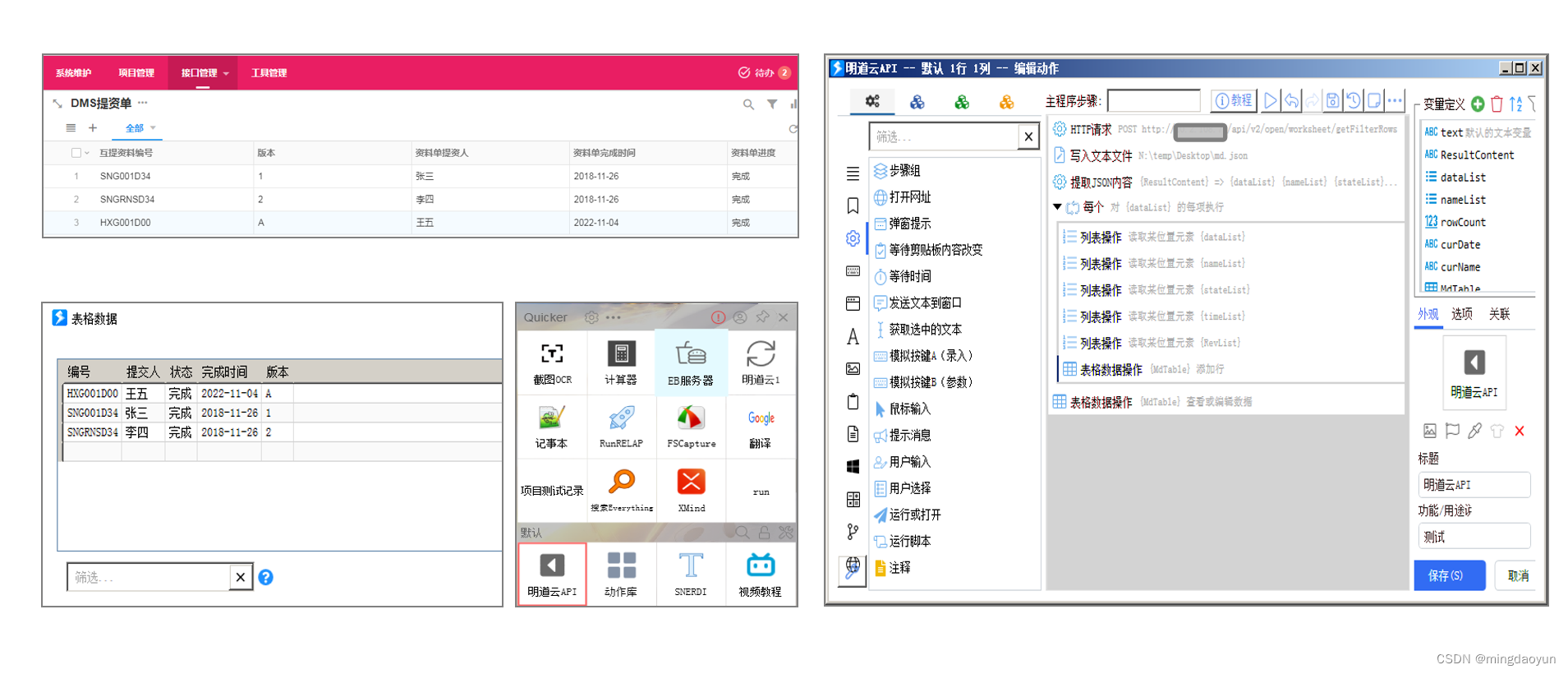Switch to the 选项 tab
The height and width of the screenshot is (674, 1568).
[x=1462, y=314]
